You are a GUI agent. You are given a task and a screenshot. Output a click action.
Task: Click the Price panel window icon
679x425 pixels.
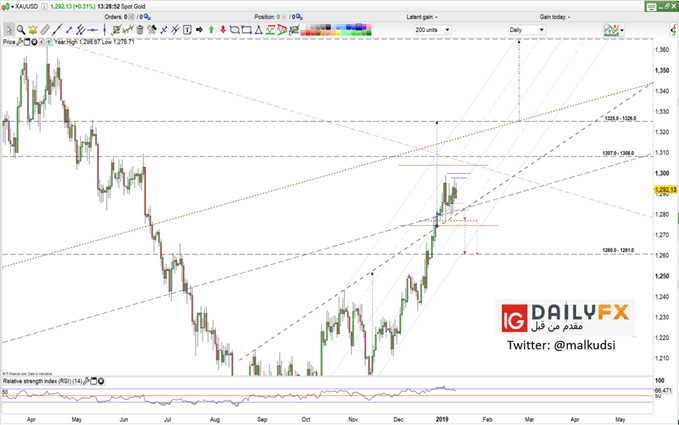[27, 42]
